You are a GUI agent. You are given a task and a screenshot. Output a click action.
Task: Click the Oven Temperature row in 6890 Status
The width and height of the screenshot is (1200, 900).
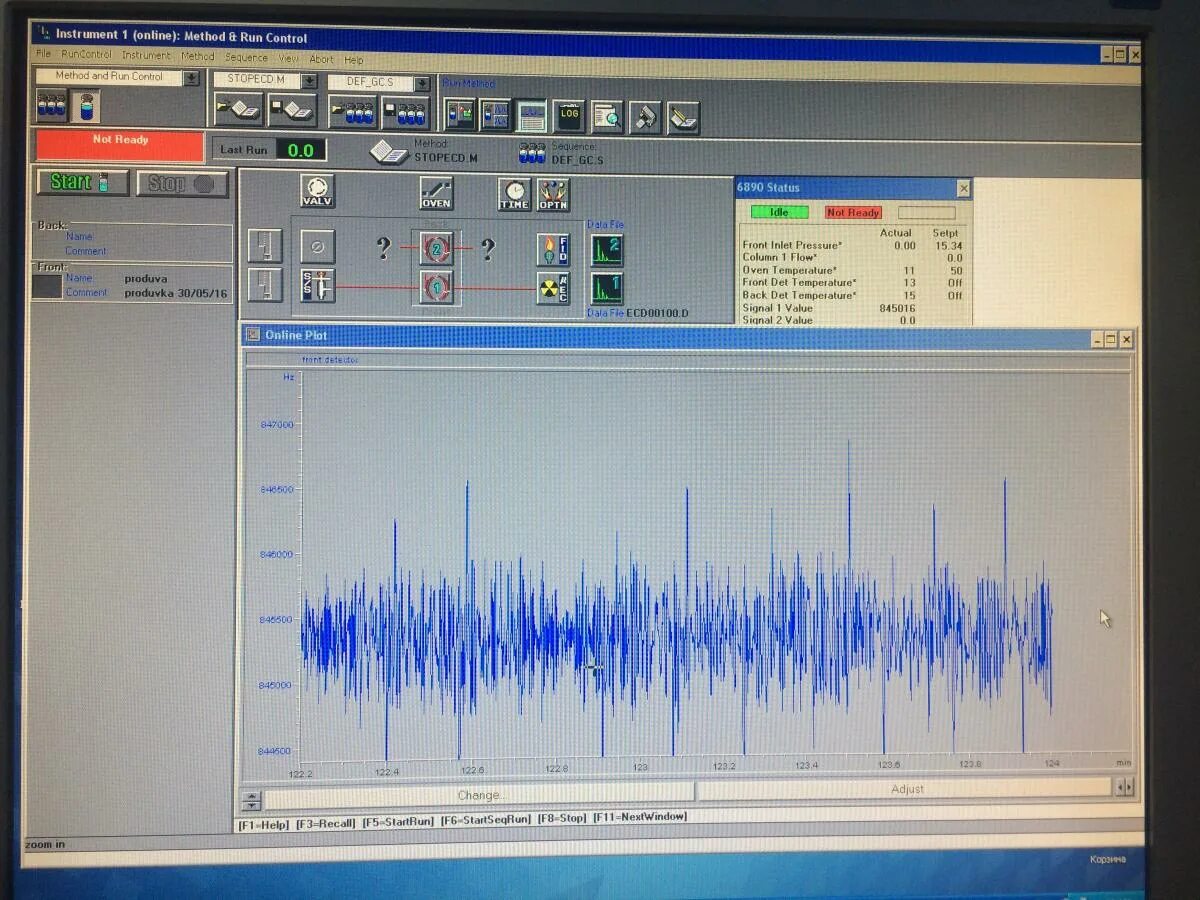point(852,270)
